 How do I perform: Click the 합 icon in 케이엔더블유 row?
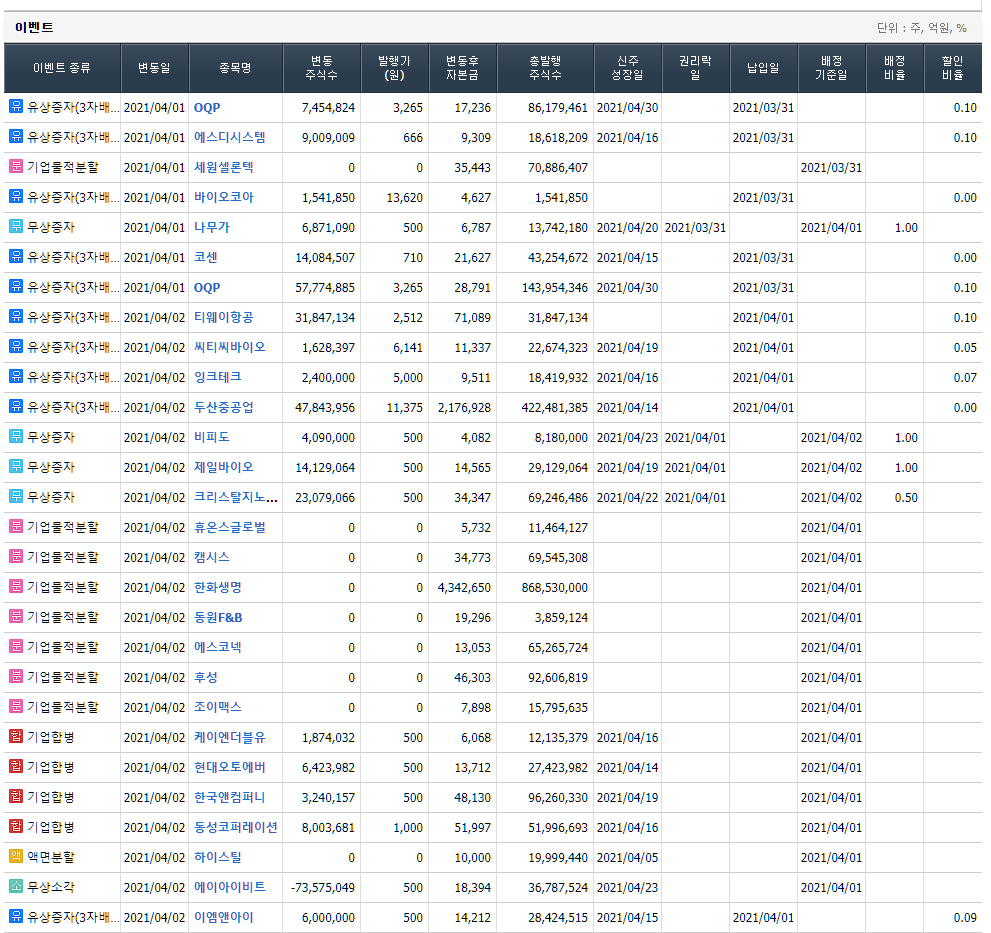click(16, 736)
